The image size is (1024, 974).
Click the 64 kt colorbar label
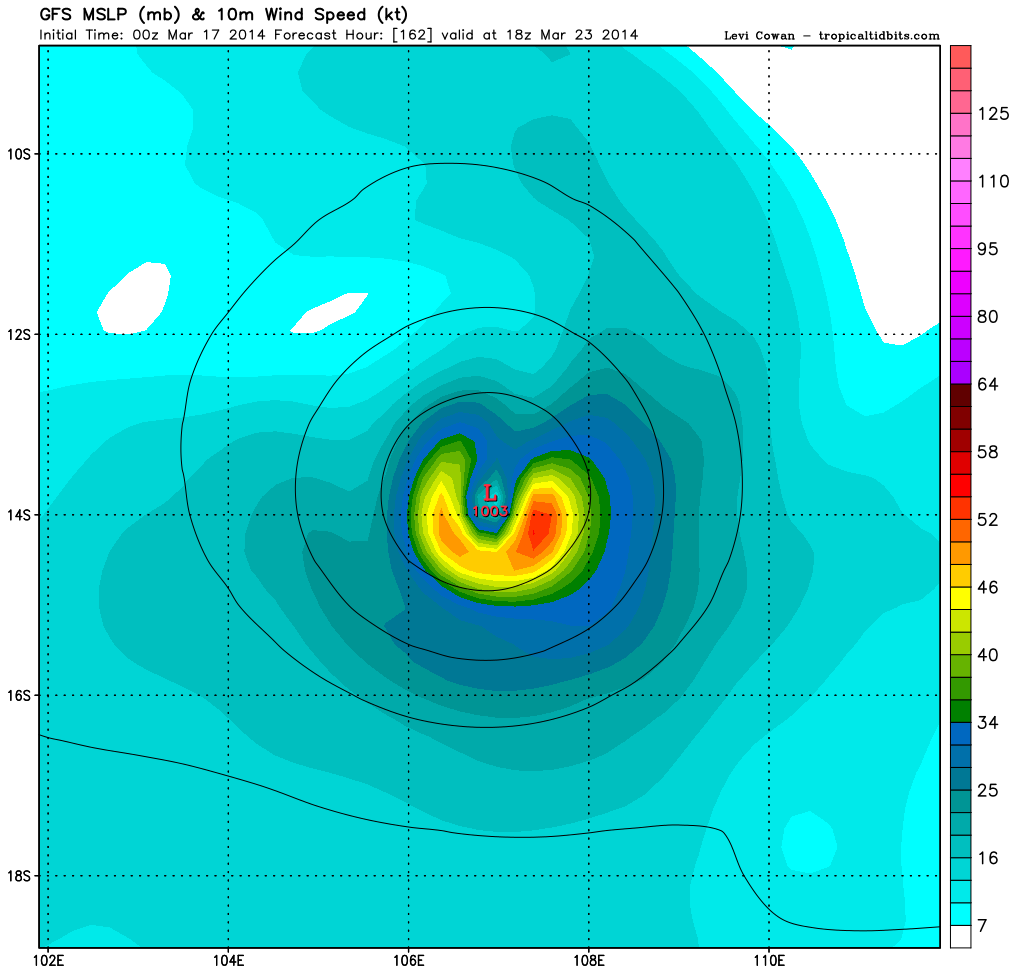tap(987, 385)
